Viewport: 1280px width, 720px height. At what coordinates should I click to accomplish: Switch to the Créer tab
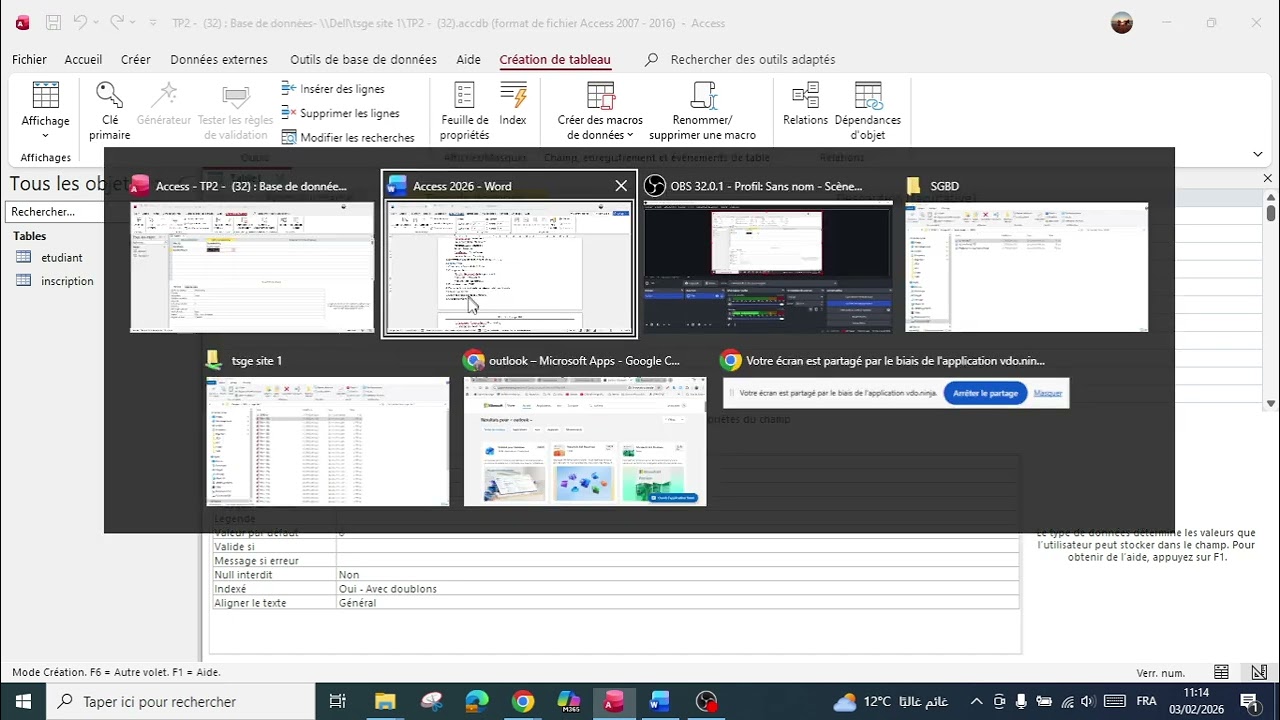[136, 60]
